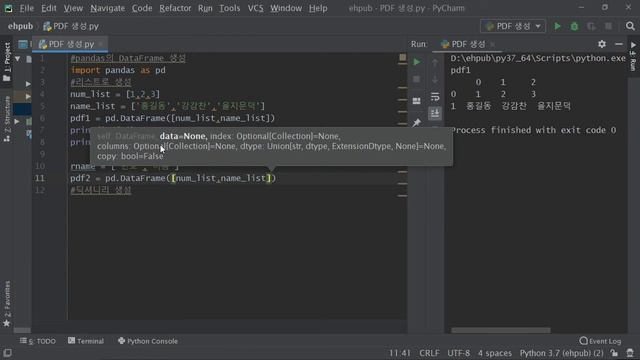Open the Code menu
Viewport: 640px width, 360px height.
pos(142,8)
